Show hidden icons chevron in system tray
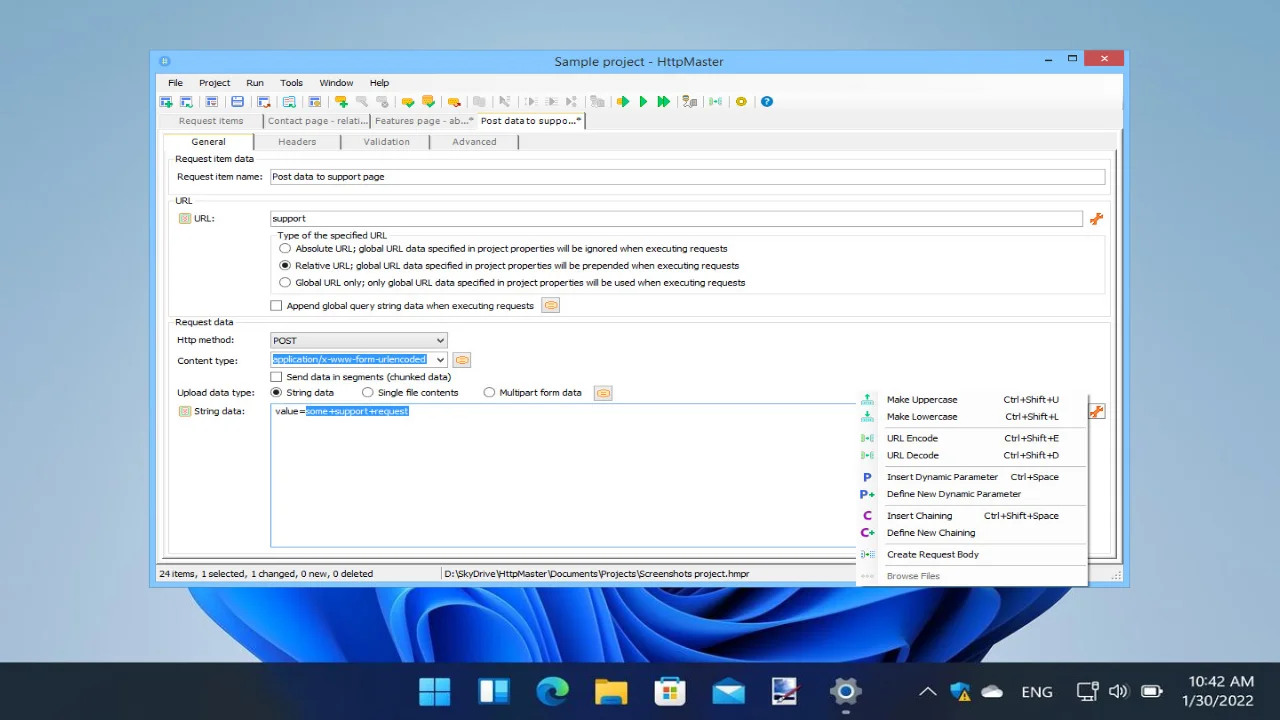Screen dimensions: 1280x720 (927, 691)
